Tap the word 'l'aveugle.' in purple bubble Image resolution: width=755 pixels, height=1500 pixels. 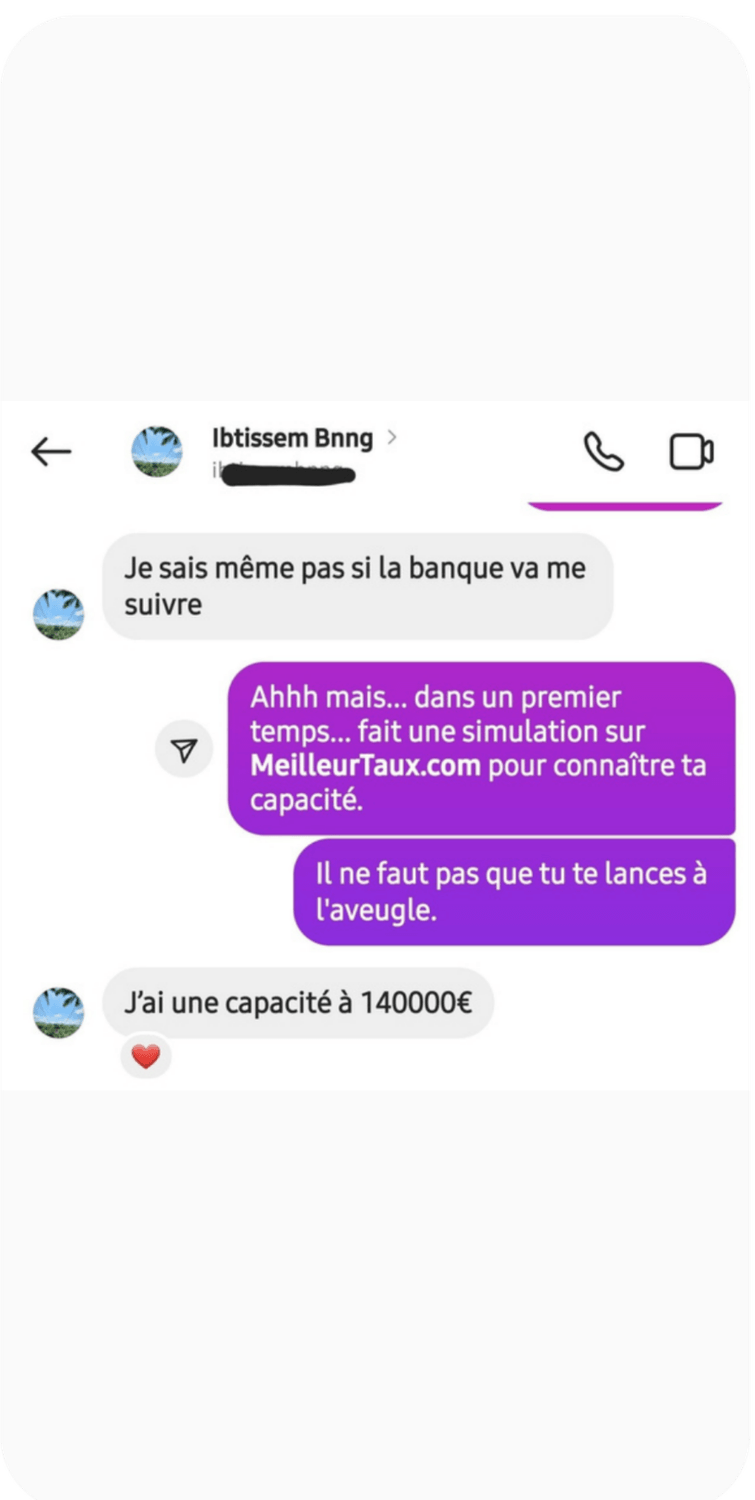coord(376,911)
